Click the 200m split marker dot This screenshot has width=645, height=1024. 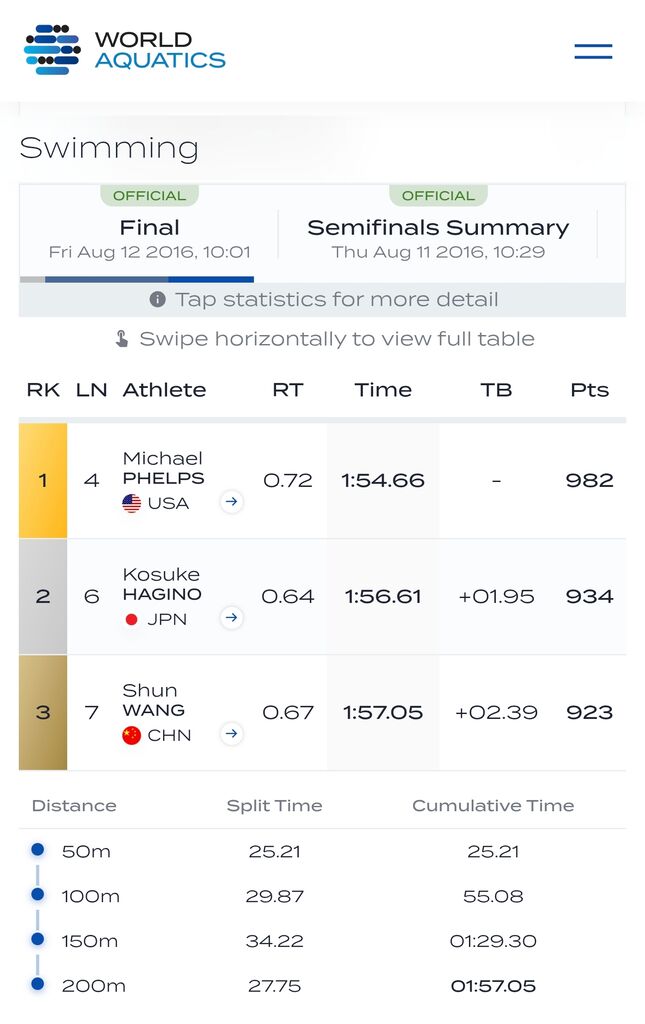point(38,984)
